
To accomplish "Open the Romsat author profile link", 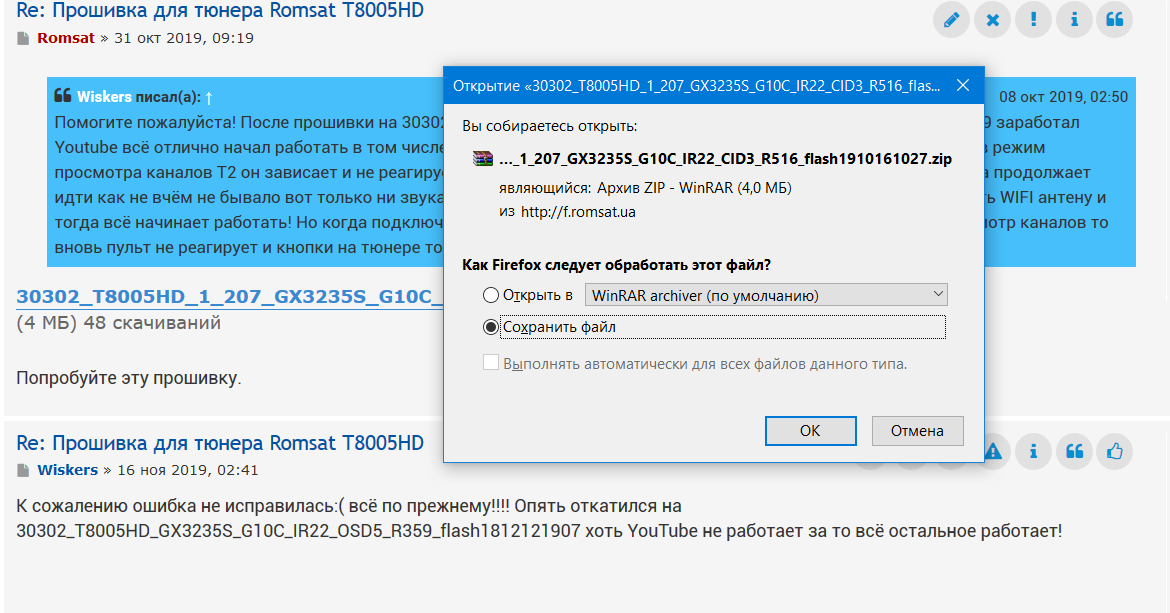I will click(x=66, y=38).
